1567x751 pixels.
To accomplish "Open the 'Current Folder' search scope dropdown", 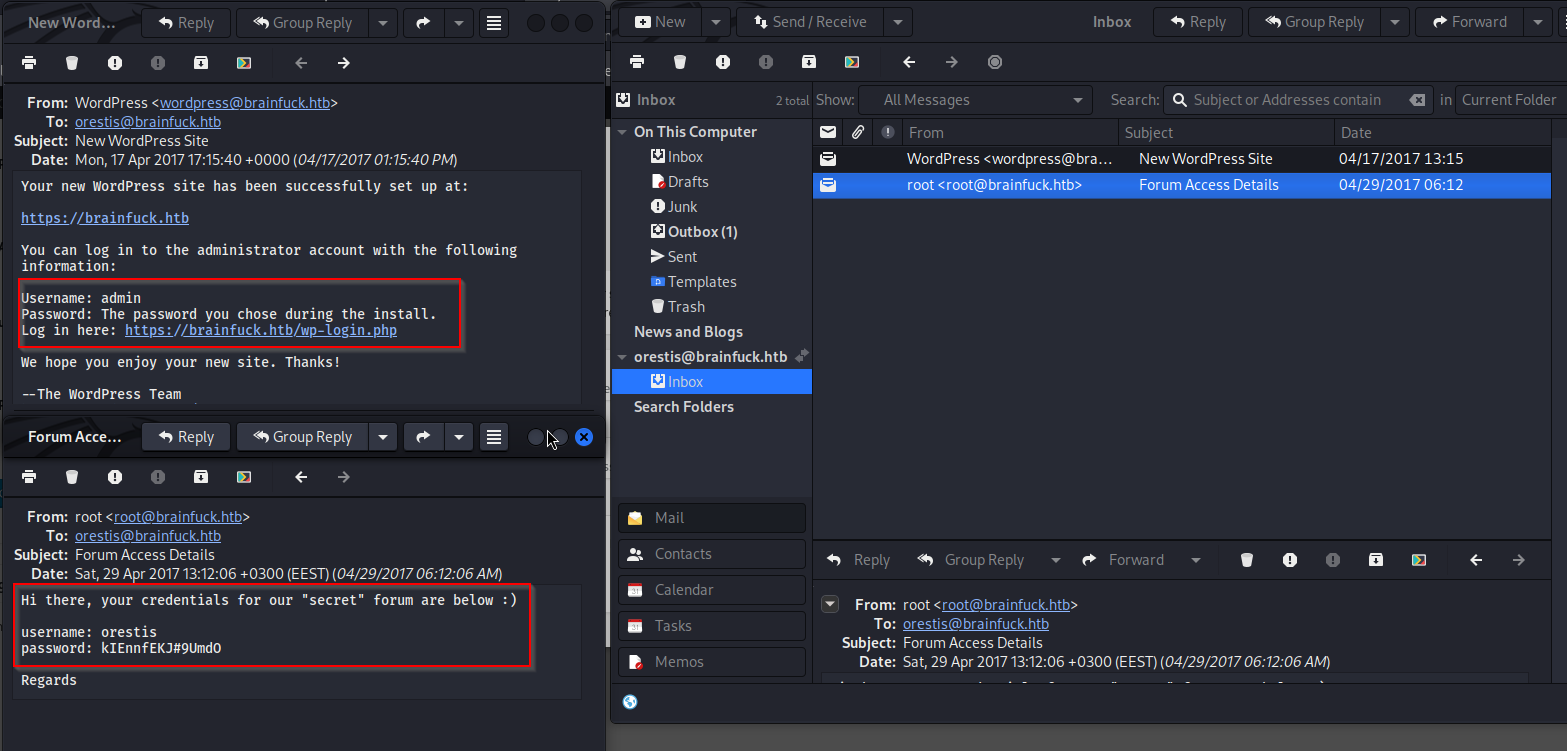I will [x=1508, y=100].
